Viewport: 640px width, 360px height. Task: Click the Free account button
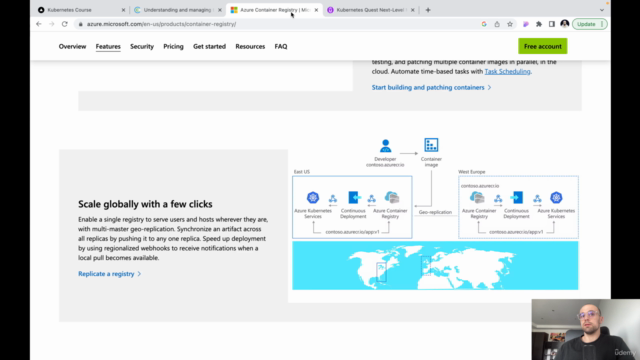pos(542,46)
